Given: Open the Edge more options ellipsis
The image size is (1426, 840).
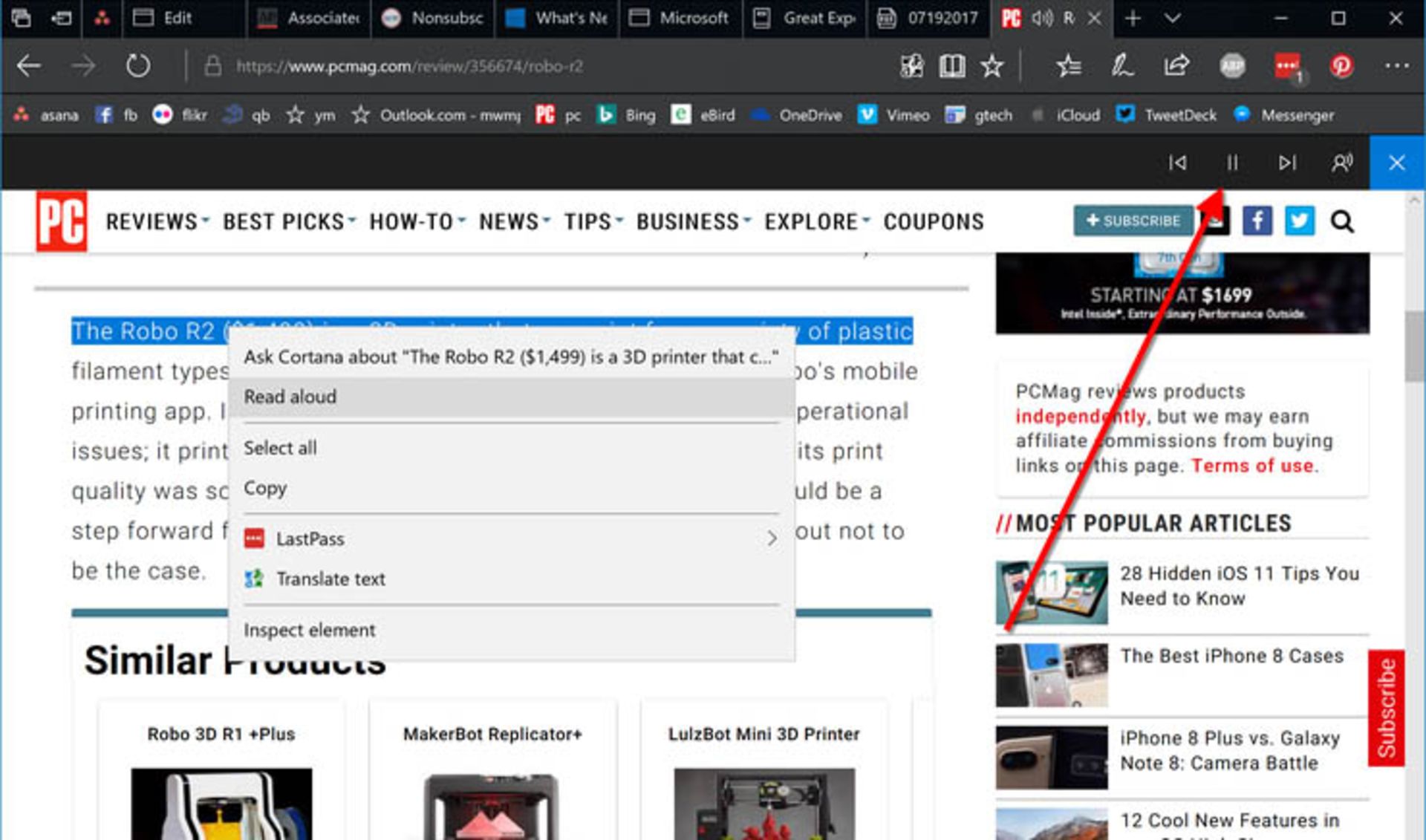Looking at the screenshot, I should click(x=1397, y=66).
